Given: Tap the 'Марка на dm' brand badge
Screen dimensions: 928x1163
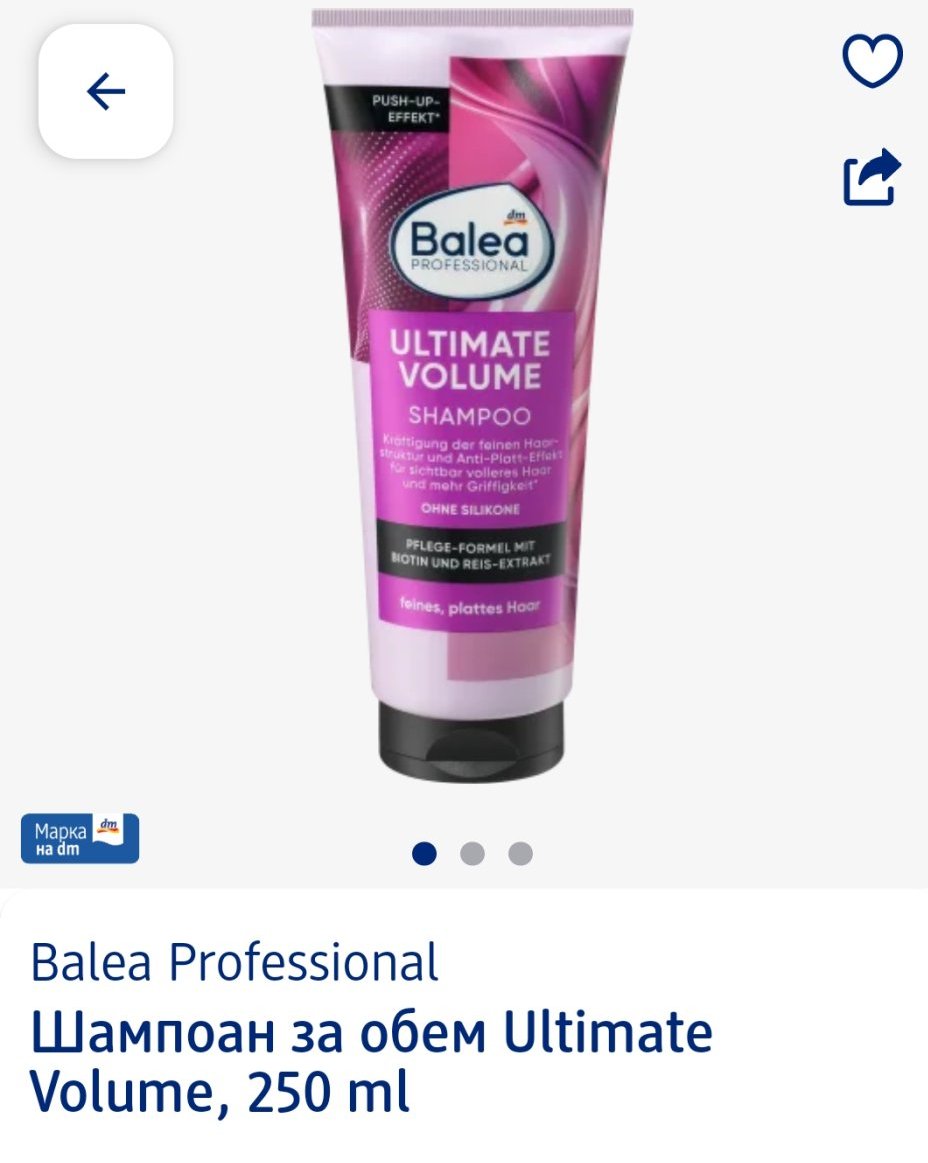Looking at the screenshot, I should [x=79, y=839].
